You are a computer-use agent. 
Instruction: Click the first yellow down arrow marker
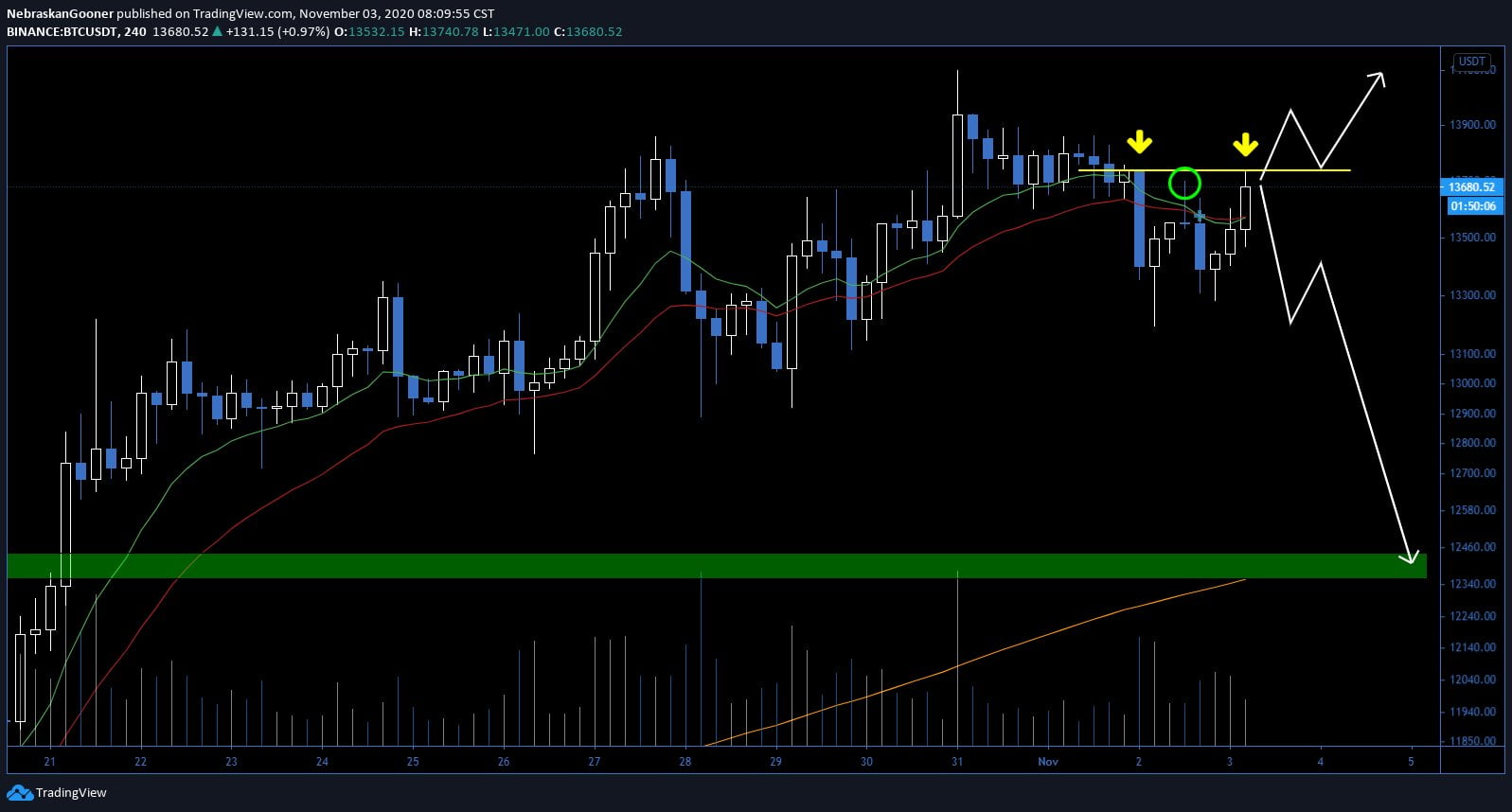(x=1139, y=143)
